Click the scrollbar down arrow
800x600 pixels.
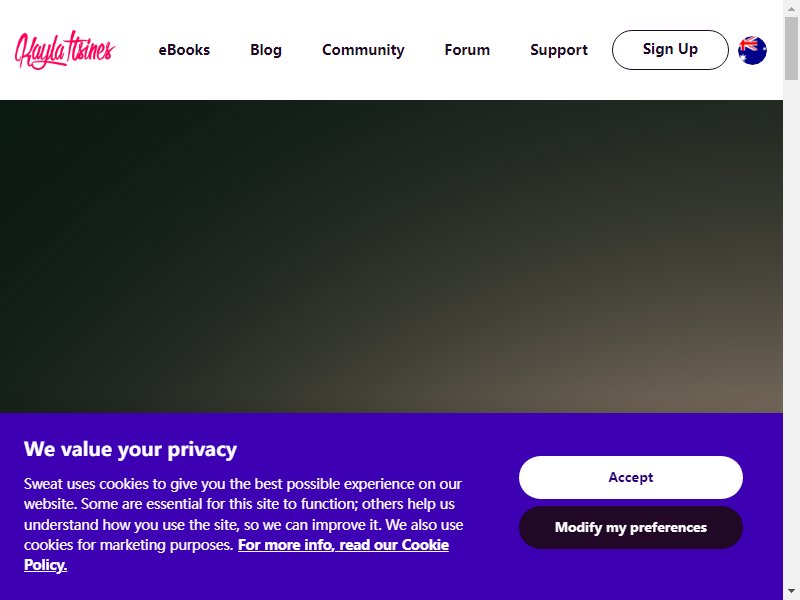791,593
